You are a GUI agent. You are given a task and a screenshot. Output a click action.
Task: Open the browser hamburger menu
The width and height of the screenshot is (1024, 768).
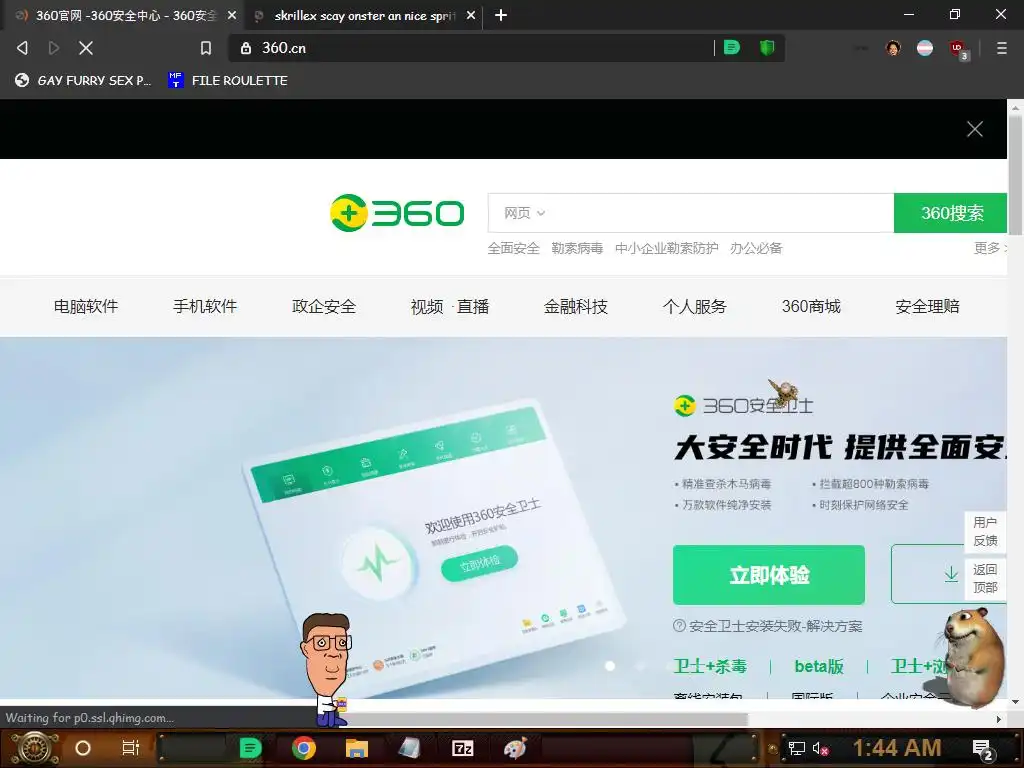click(1002, 48)
